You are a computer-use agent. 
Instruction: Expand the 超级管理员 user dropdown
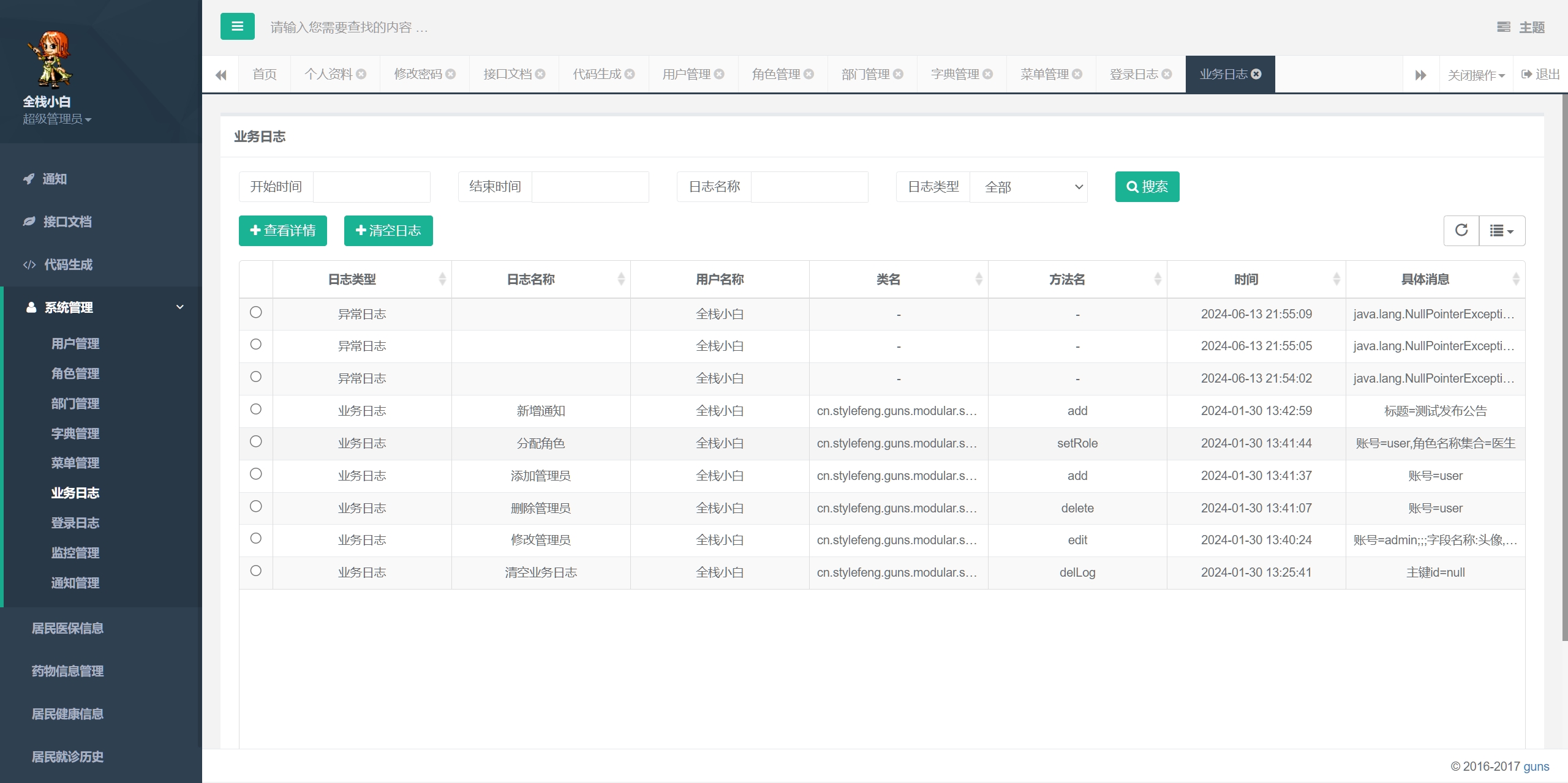tap(57, 119)
